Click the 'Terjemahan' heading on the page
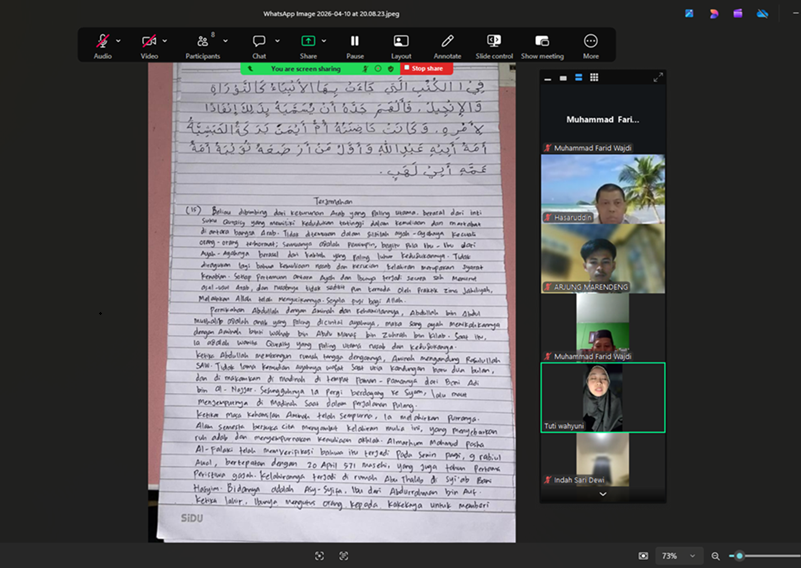The width and height of the screenshot is (801, 568). tap(333, 201)
